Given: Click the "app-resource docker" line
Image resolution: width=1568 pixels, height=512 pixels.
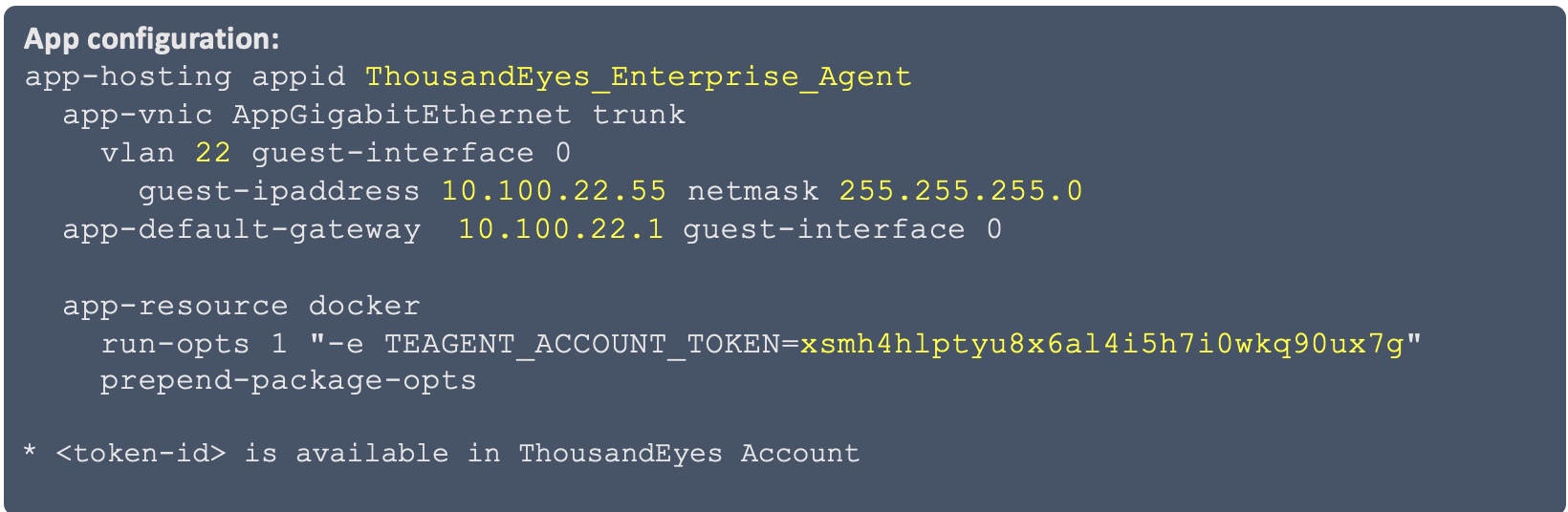Looking at the screenshot, I should point(242,306).
